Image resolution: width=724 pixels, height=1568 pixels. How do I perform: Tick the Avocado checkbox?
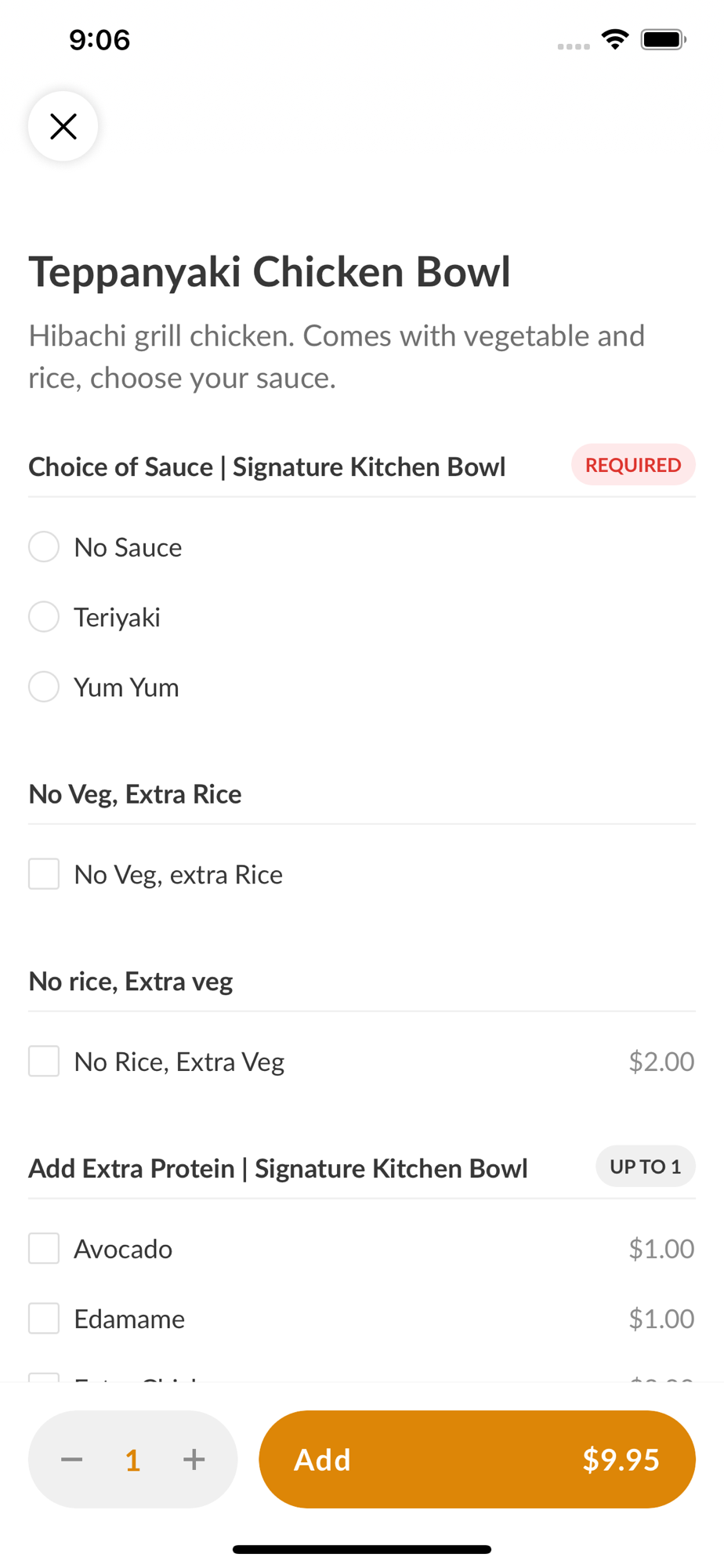[x=44, y=1248]
